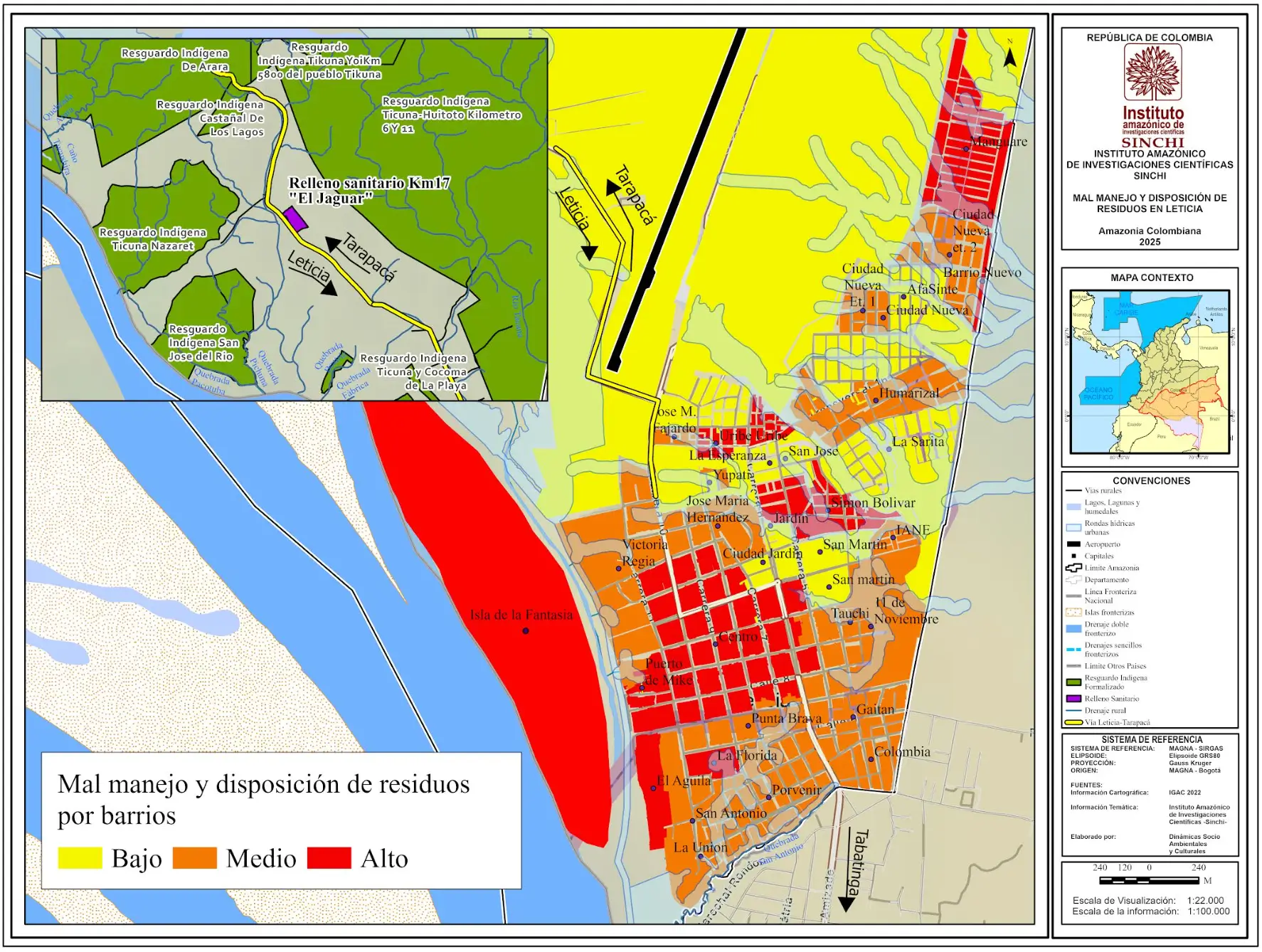The height and width of the screenshot is (952, 1262).
Task: Click the Islas fronterizas dotted legend symbol
Action: coord(1073,613)
